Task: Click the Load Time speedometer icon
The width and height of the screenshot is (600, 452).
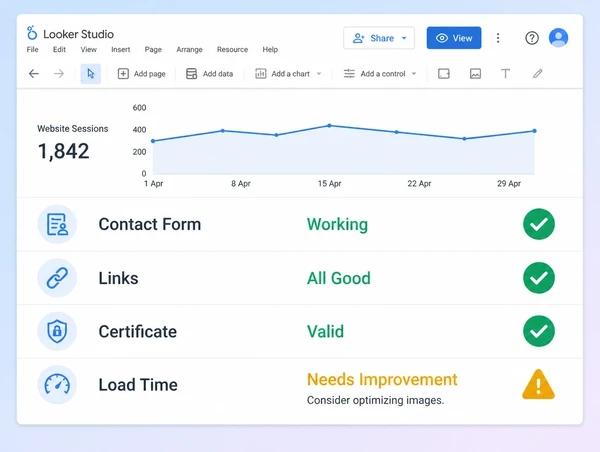Action: [57, 385]
